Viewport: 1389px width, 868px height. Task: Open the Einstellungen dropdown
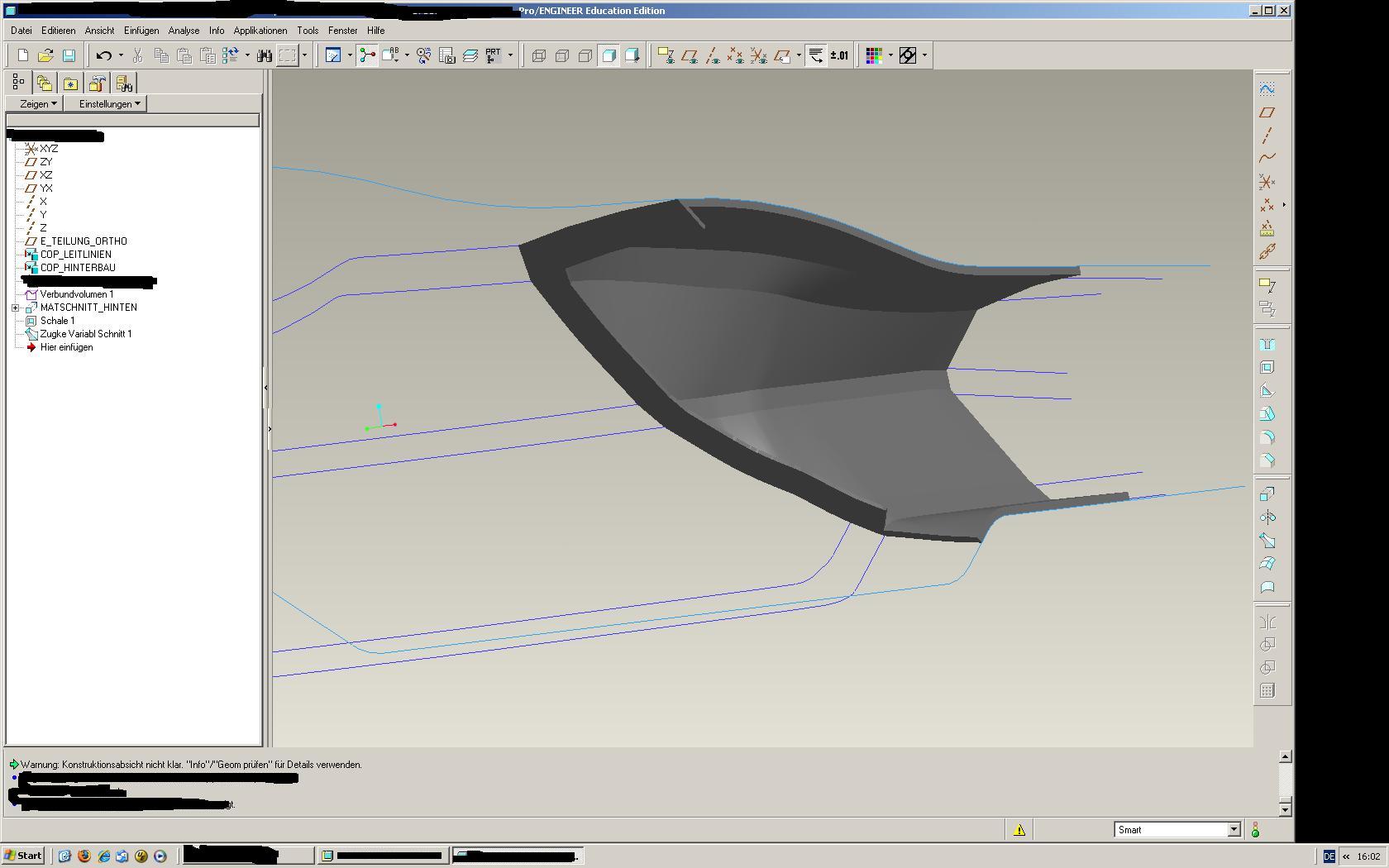(109, 103)
